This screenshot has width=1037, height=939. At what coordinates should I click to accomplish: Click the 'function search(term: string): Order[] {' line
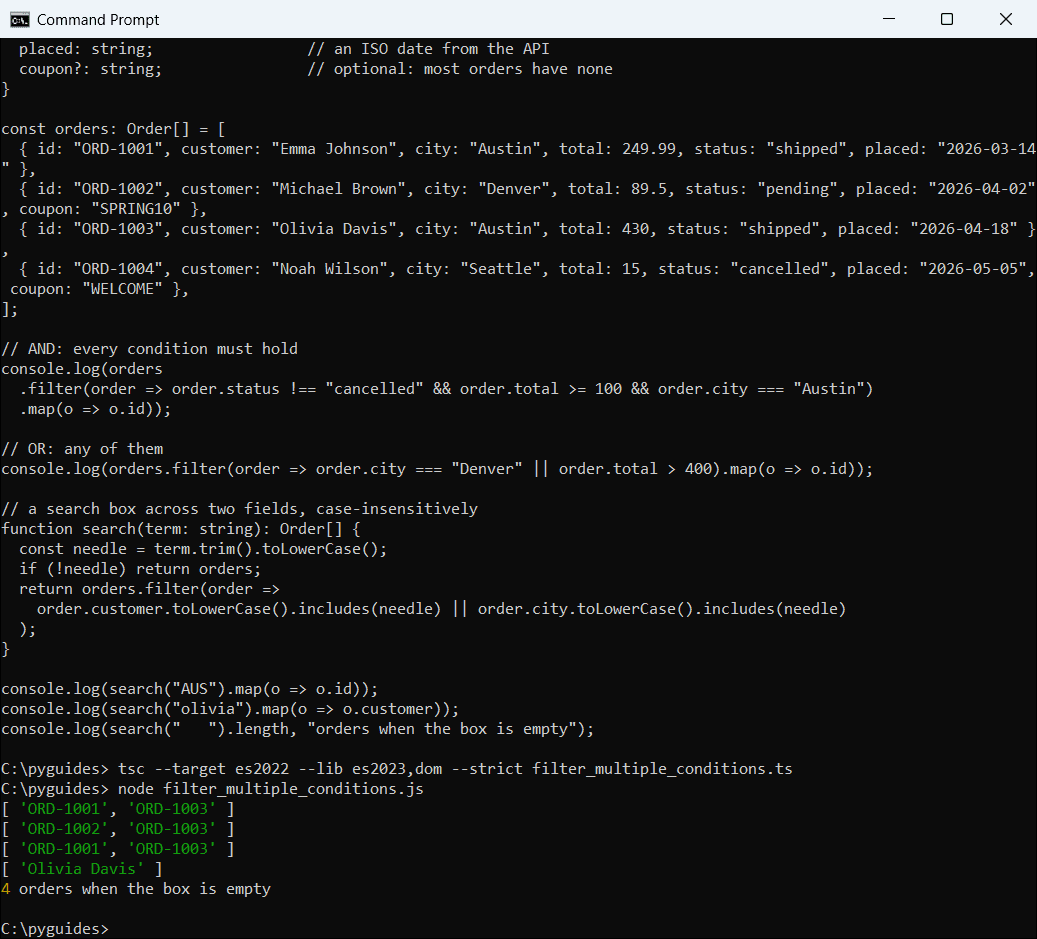click(x=181, y=529)
